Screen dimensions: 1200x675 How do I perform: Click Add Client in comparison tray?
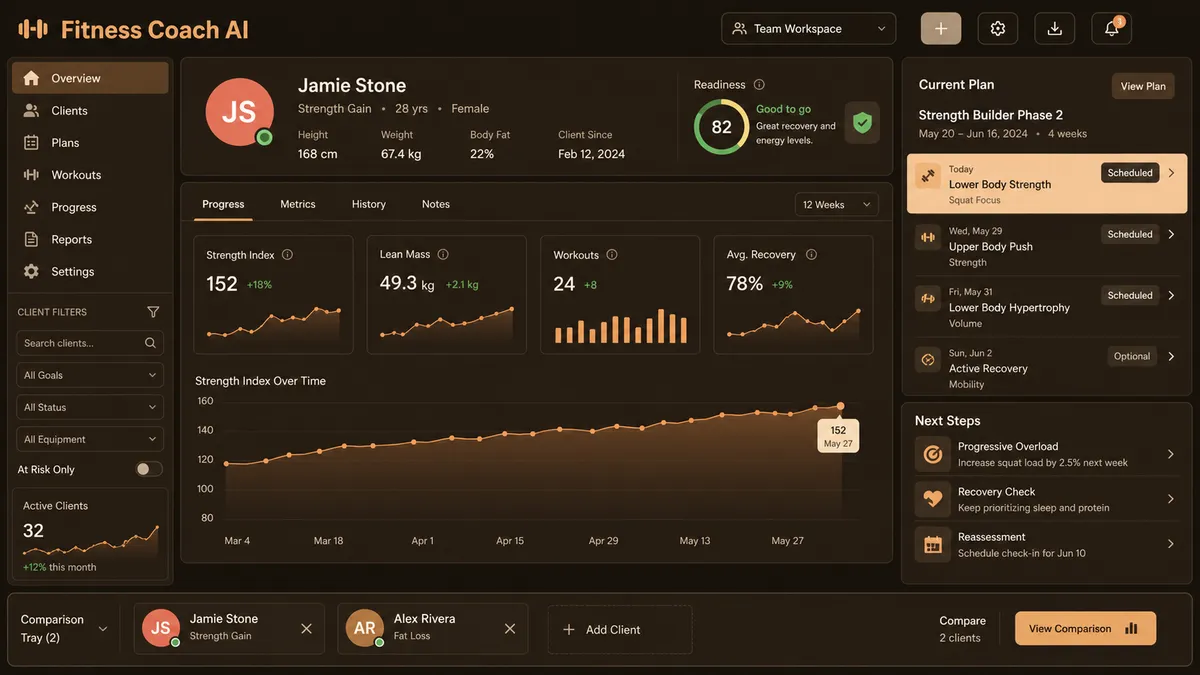click(x=619, y=629)
